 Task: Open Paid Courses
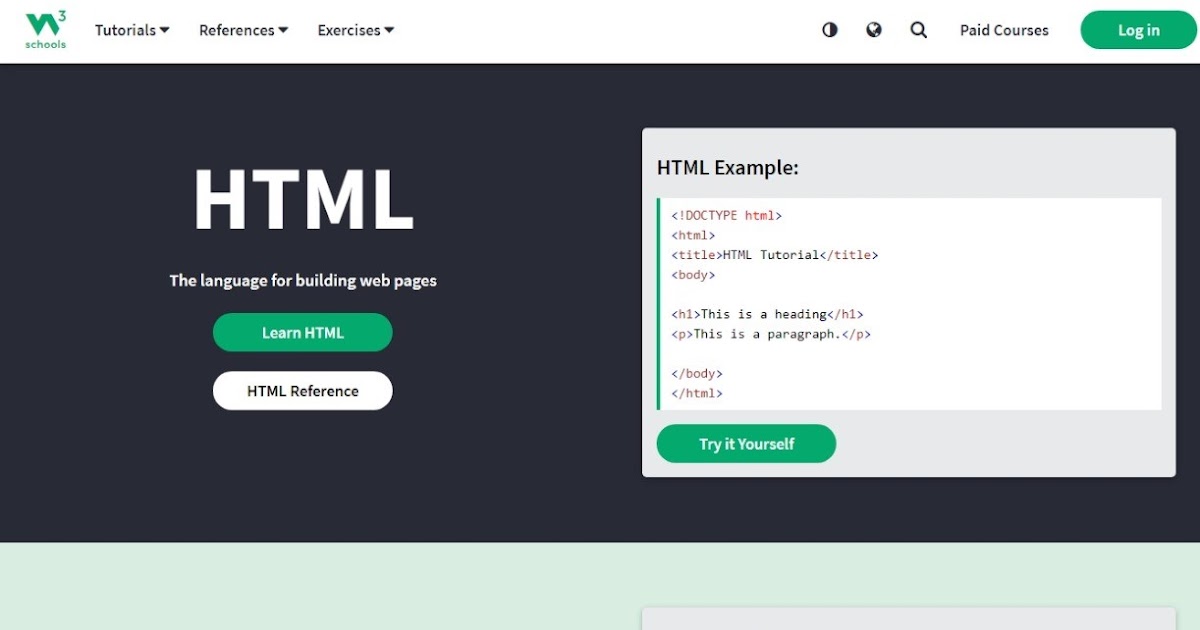coord(1004,30)
